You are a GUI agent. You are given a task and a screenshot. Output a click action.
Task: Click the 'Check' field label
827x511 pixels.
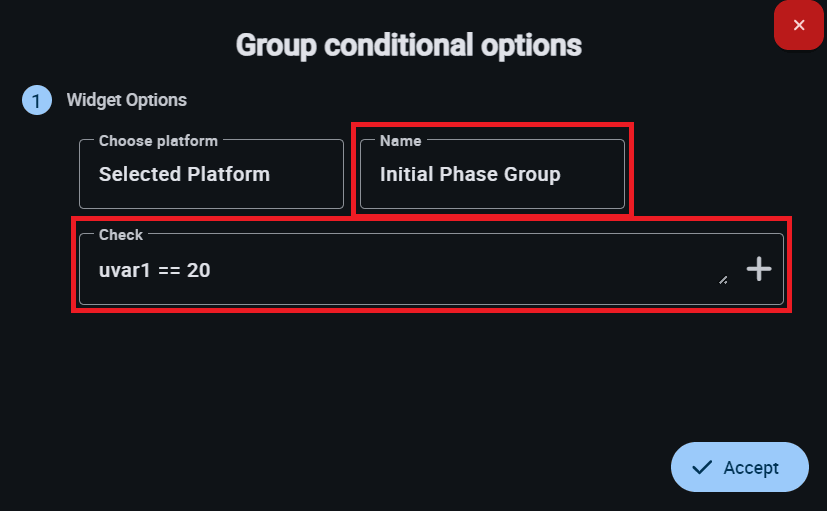pyautogui.click(x=121, y=235)
